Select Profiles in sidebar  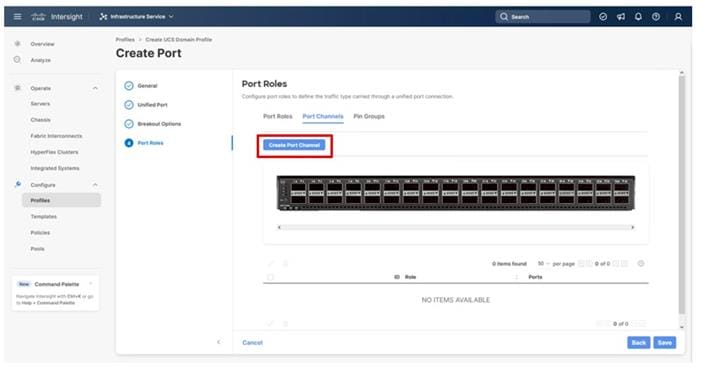pos(61,201)
